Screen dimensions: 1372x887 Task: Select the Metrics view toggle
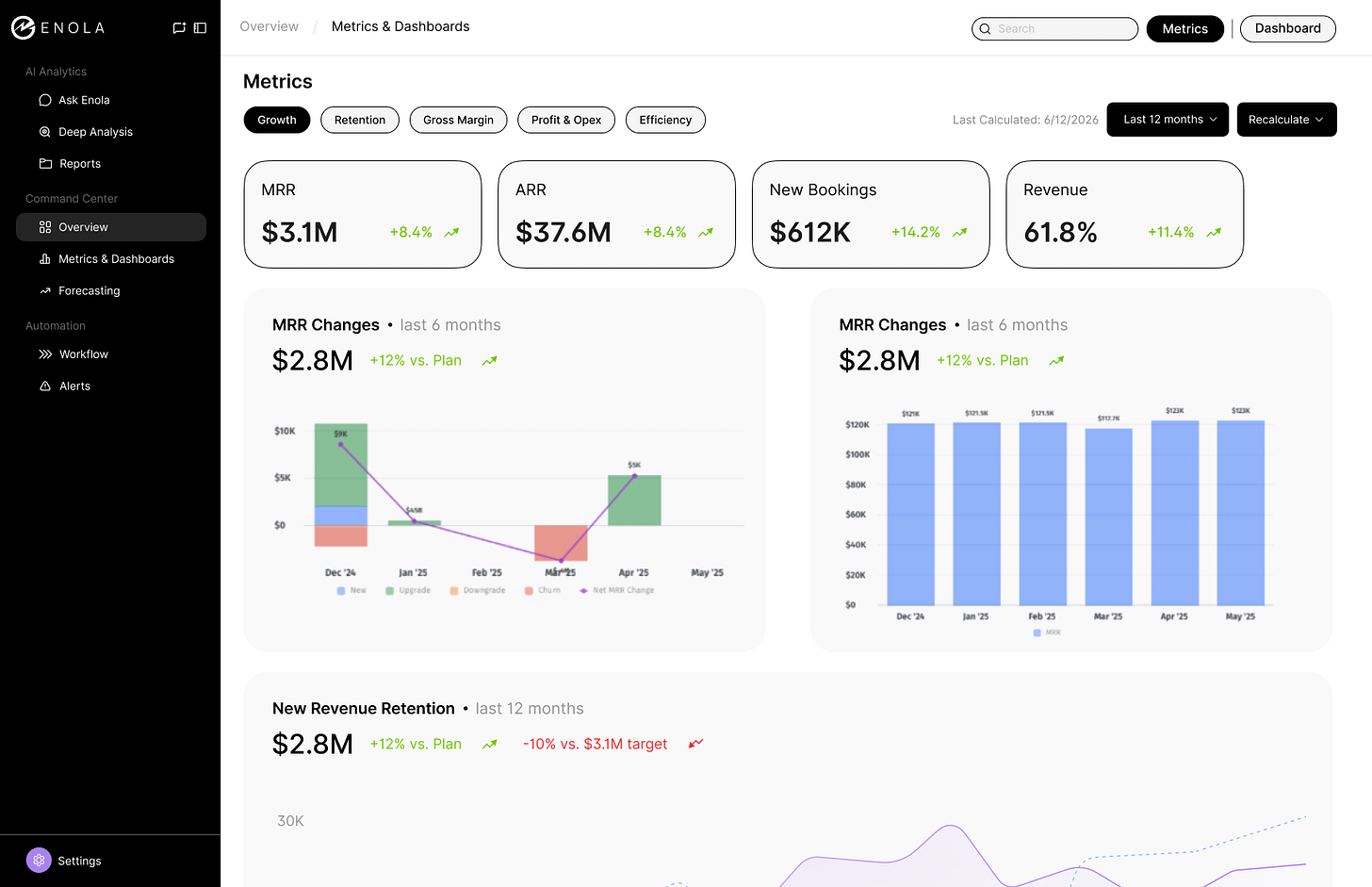(x=1184, y=28)
